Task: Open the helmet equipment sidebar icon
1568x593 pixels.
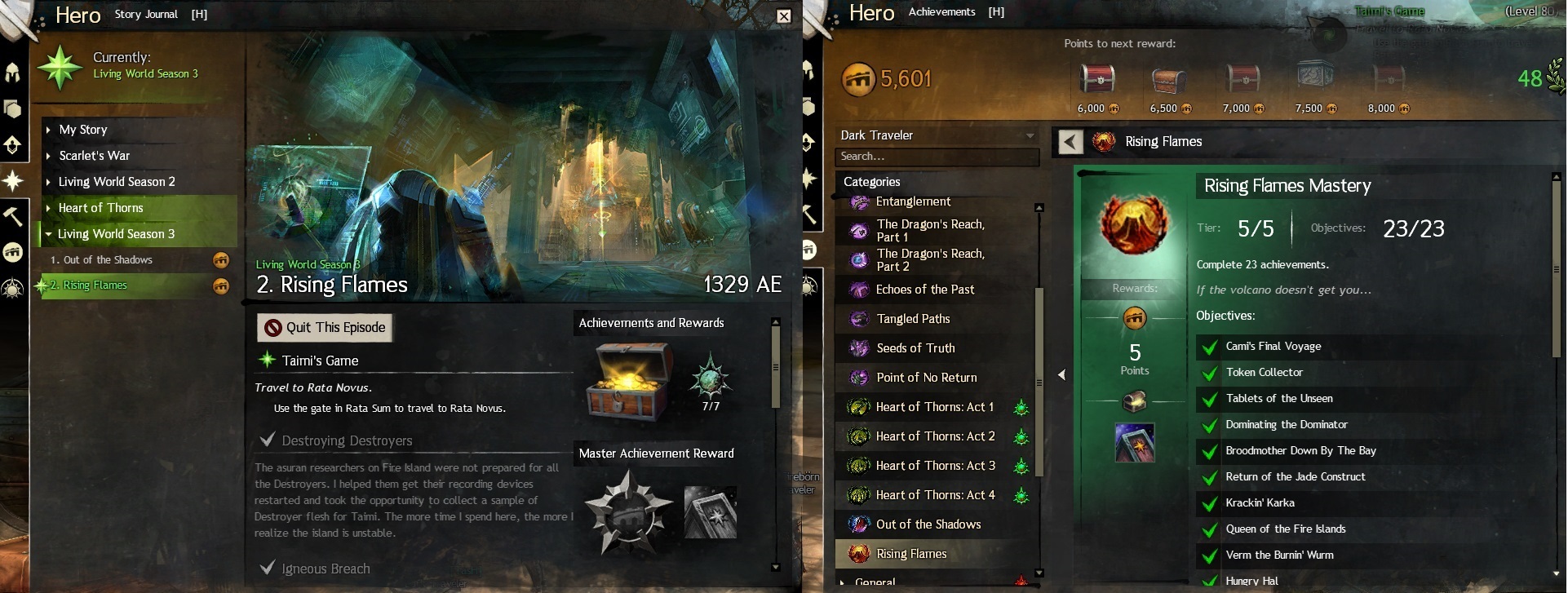Action: point(12,72)
